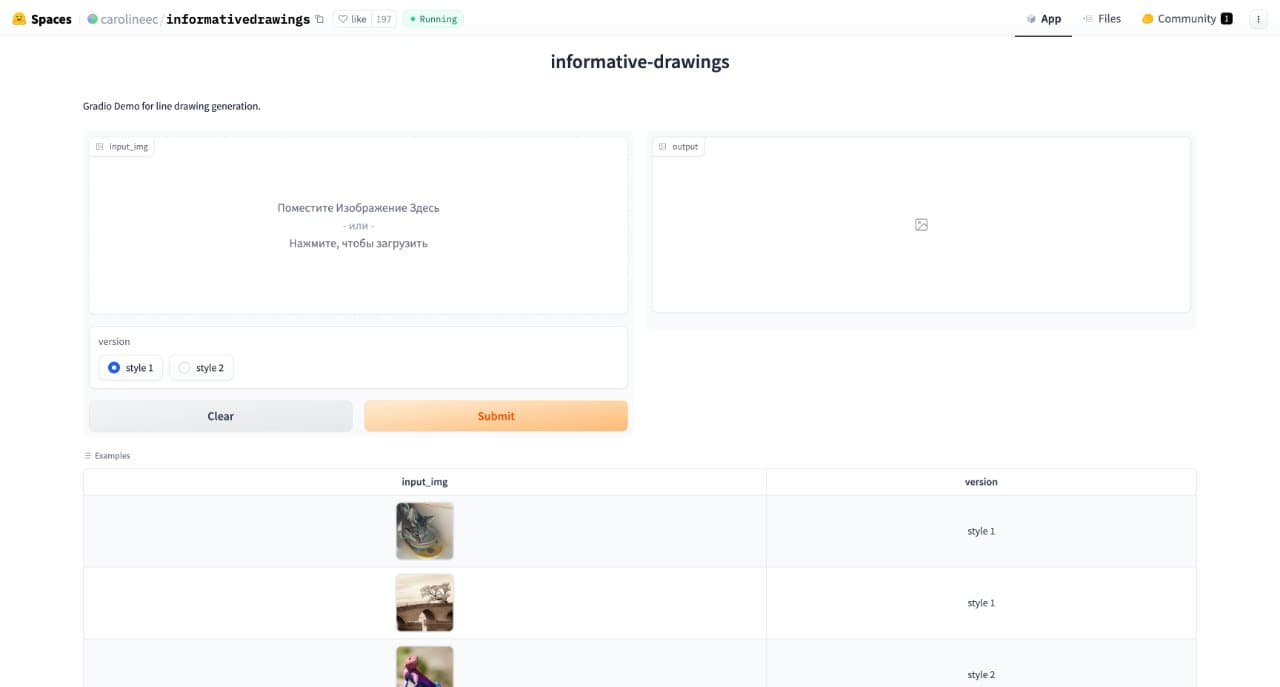Click the Community count badge
Image resolution: width=1280 pixels, height=687 pixels.
[1227, 19]
